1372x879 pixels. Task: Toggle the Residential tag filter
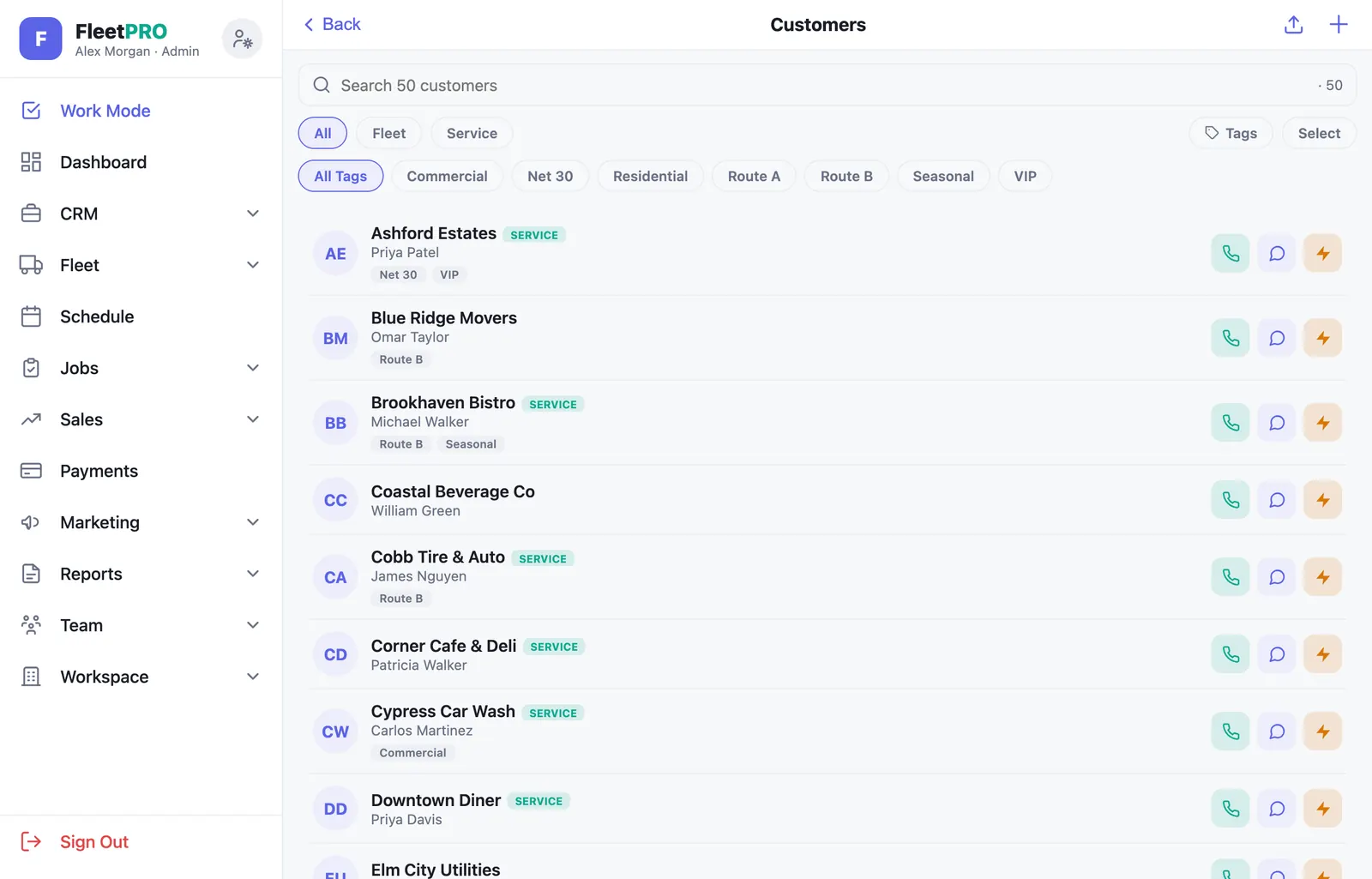[x=650, y=176]
